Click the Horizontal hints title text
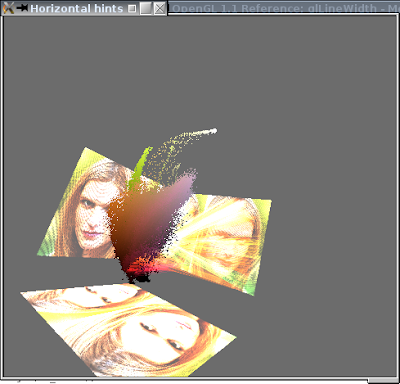This screenshot has width=400, height=384. click(x=76, y=8)
